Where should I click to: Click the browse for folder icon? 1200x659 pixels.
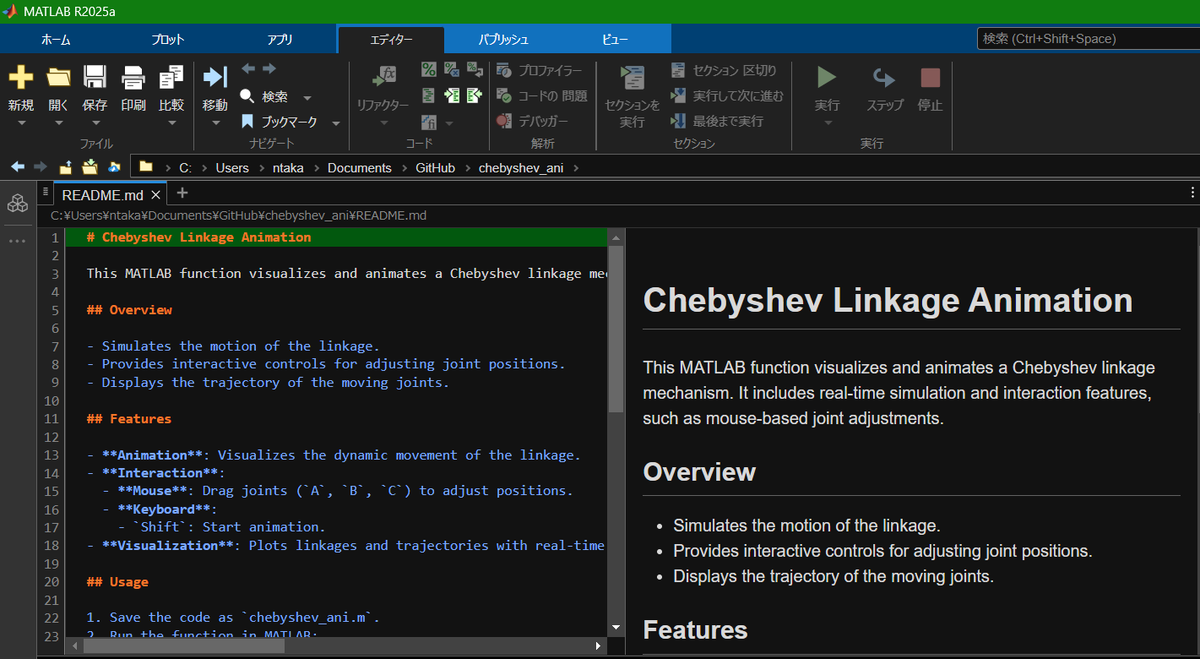tap(90, 167)
